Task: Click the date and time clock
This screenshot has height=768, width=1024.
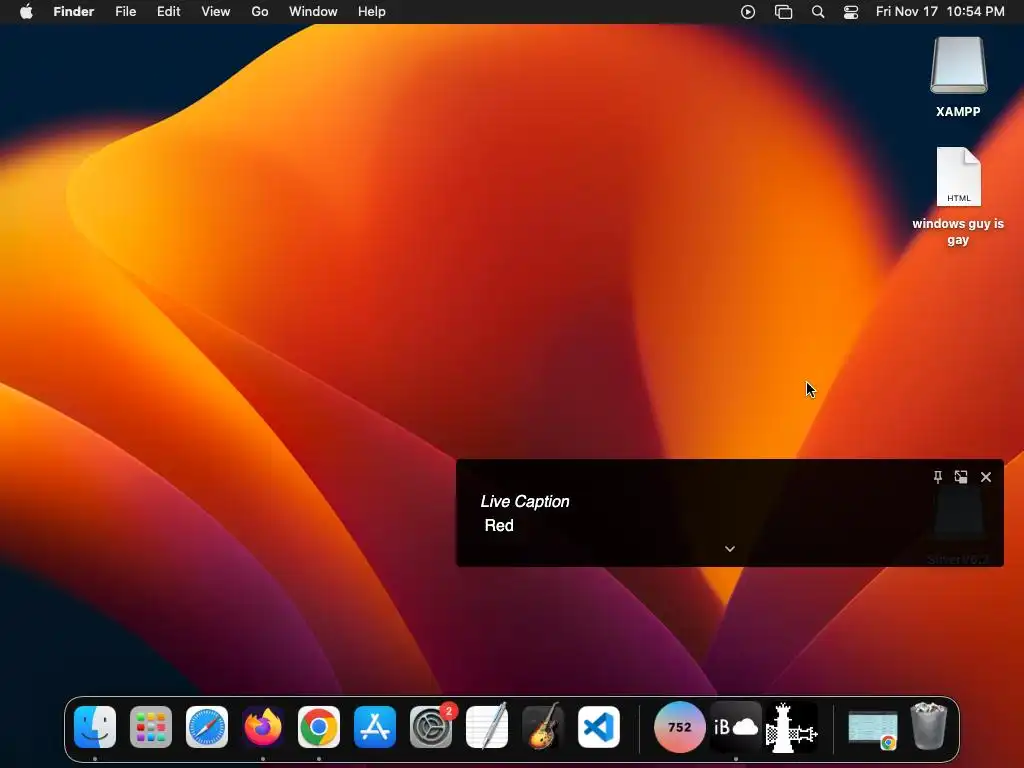Action: pyautogui.click(x=940, y=12)
